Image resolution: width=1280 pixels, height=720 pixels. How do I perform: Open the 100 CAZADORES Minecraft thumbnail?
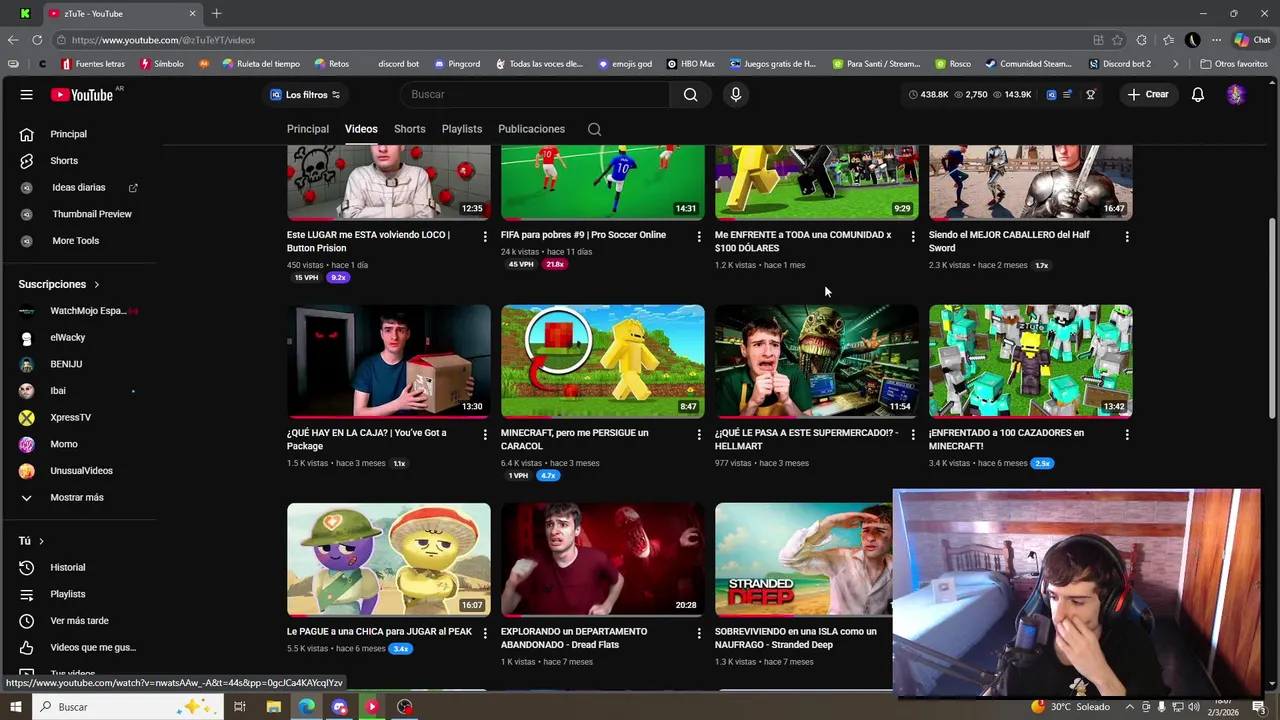[x=1030, y=361]
